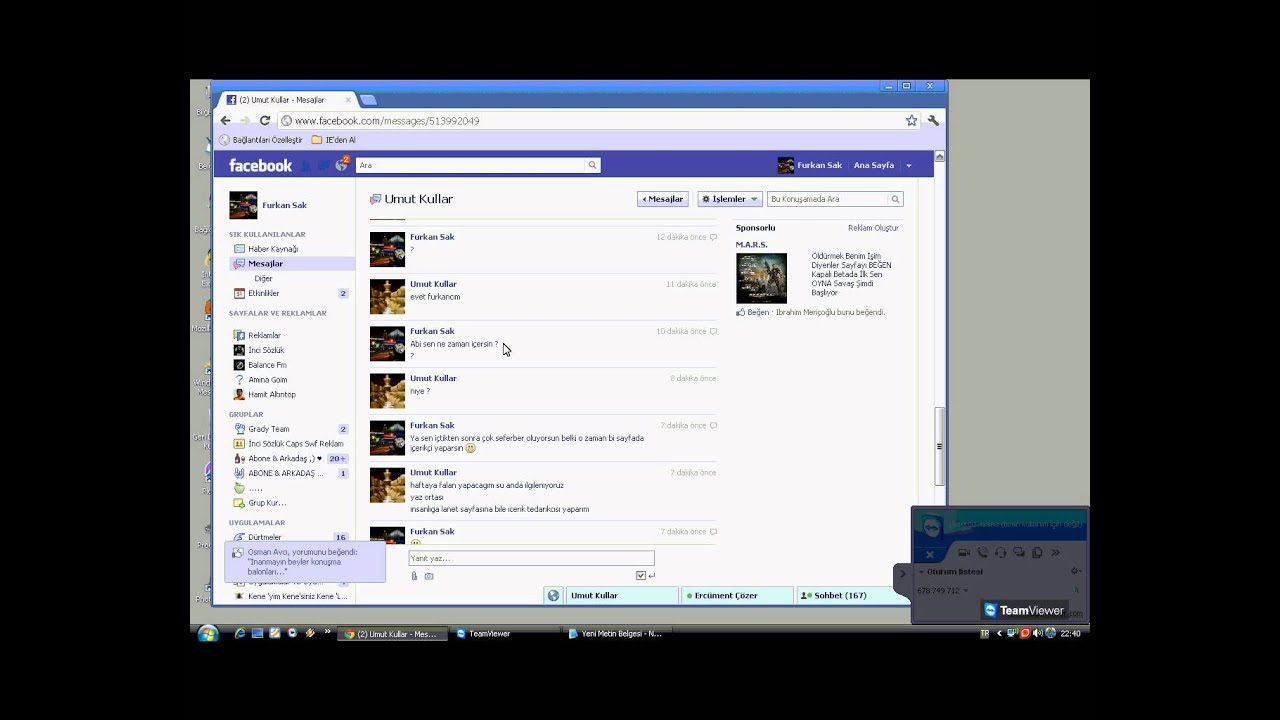Open Dürtmeler in the applications list

click(x=265, y=538)
